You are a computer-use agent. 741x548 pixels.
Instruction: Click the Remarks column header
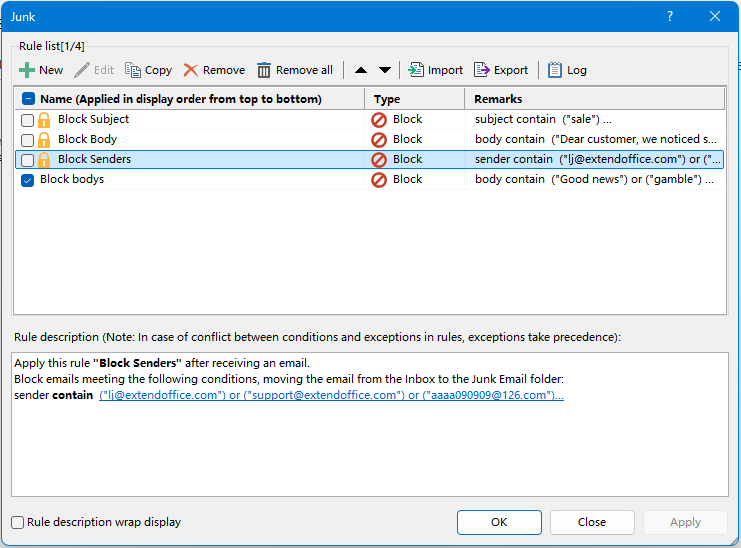pos(594,99)
